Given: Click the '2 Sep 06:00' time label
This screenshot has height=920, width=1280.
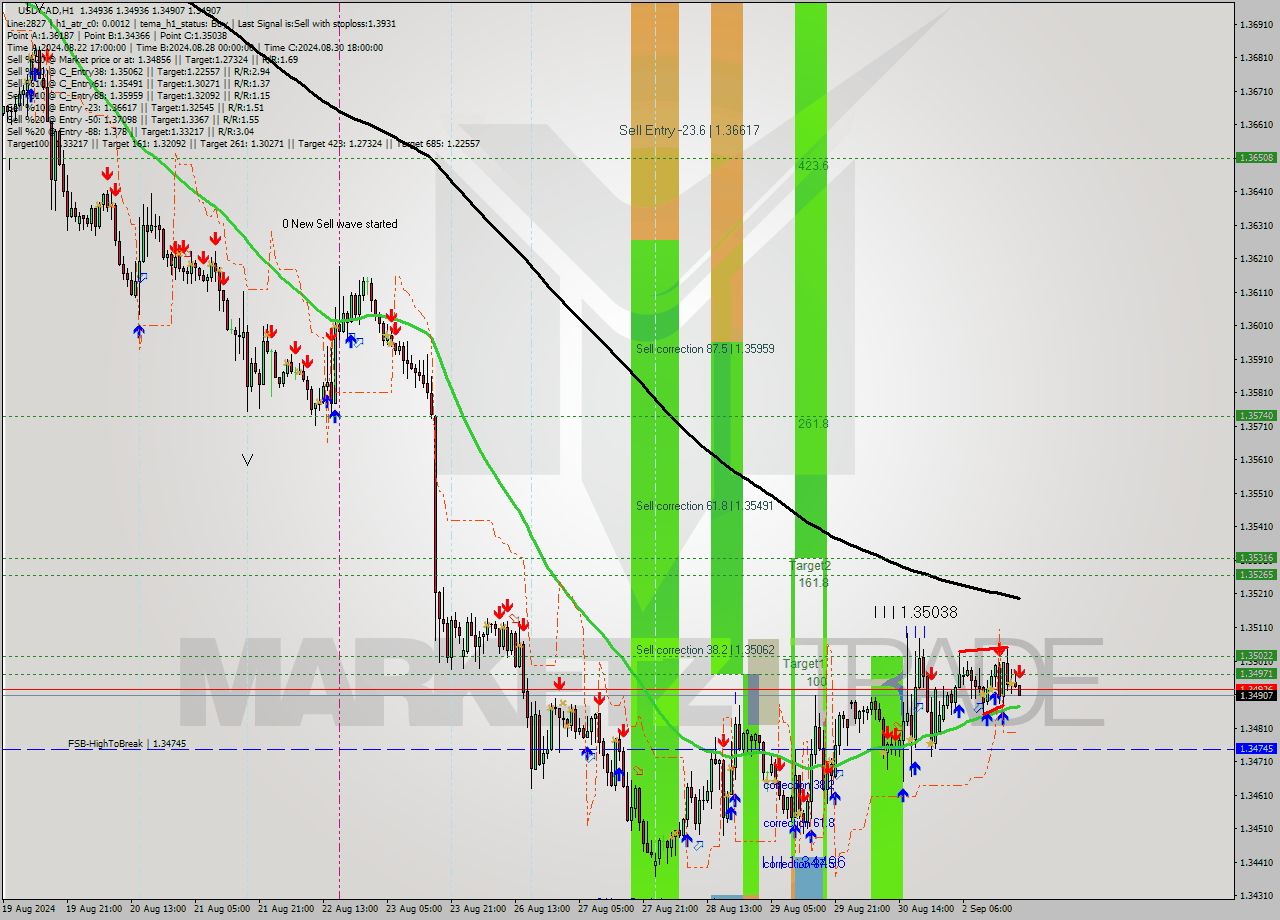Looking at the screenshot, I should pyautogui.click(x=986, y=909).
